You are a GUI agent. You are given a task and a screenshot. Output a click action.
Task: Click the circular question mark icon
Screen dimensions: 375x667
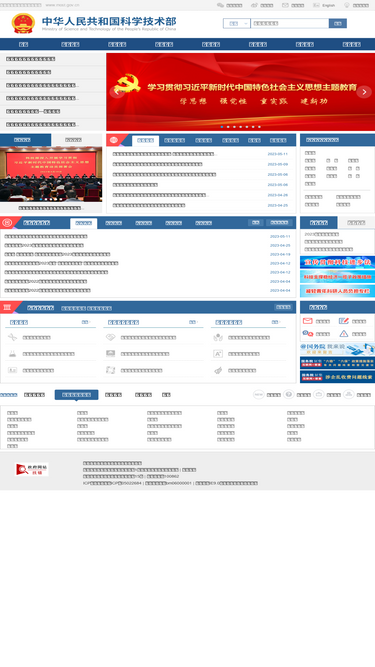click(x=289, y=394)
